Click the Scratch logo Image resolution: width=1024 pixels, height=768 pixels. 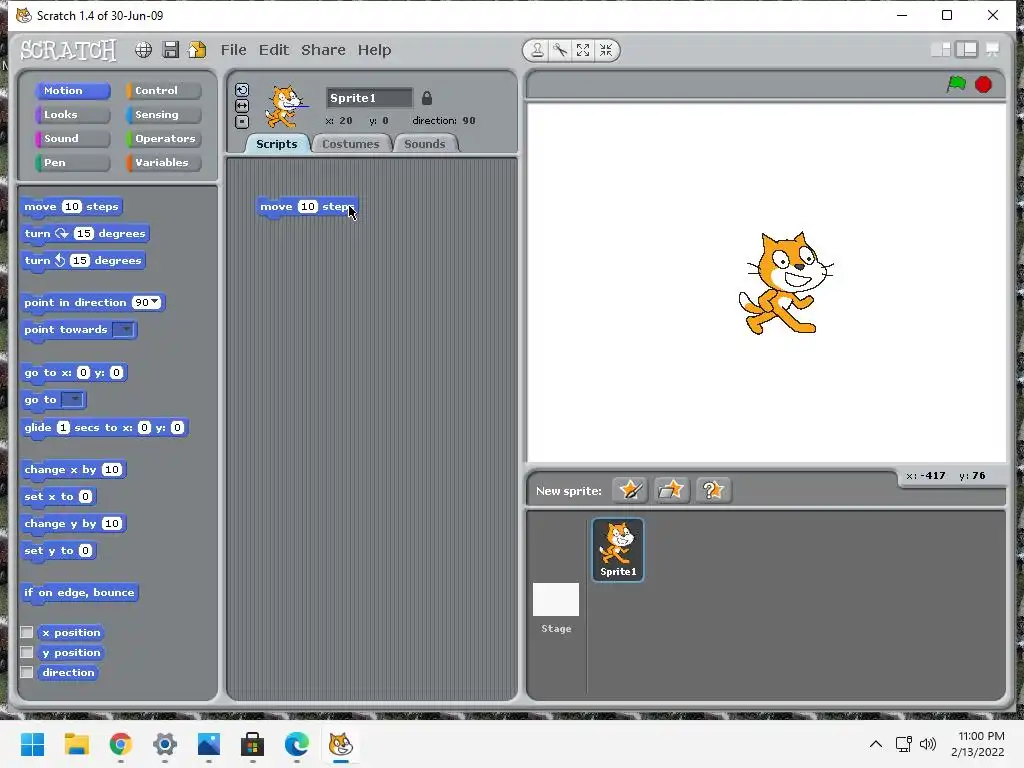[x=68, y=50]
